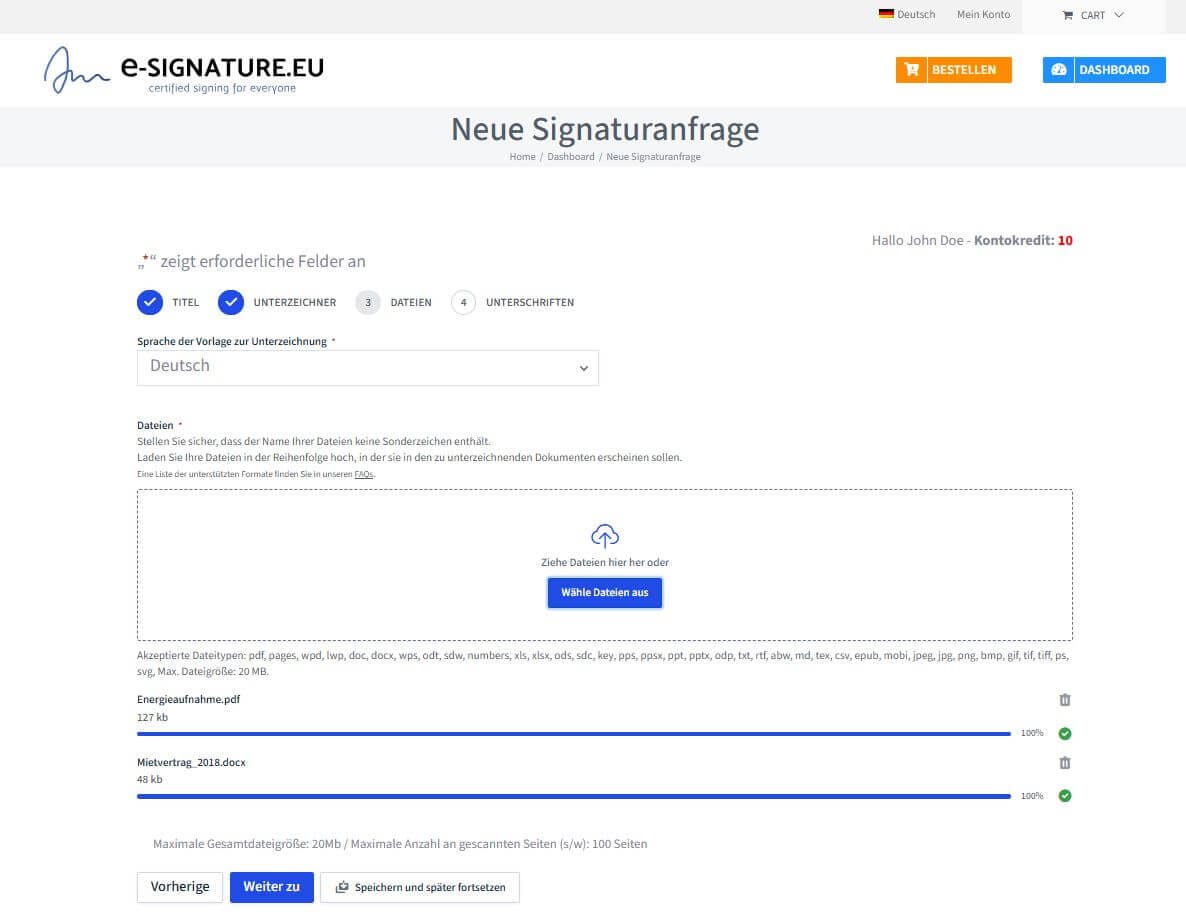Click the shopping cart icon in top bar
The width and height of the screenshot is (1186, 917).
1067,15
